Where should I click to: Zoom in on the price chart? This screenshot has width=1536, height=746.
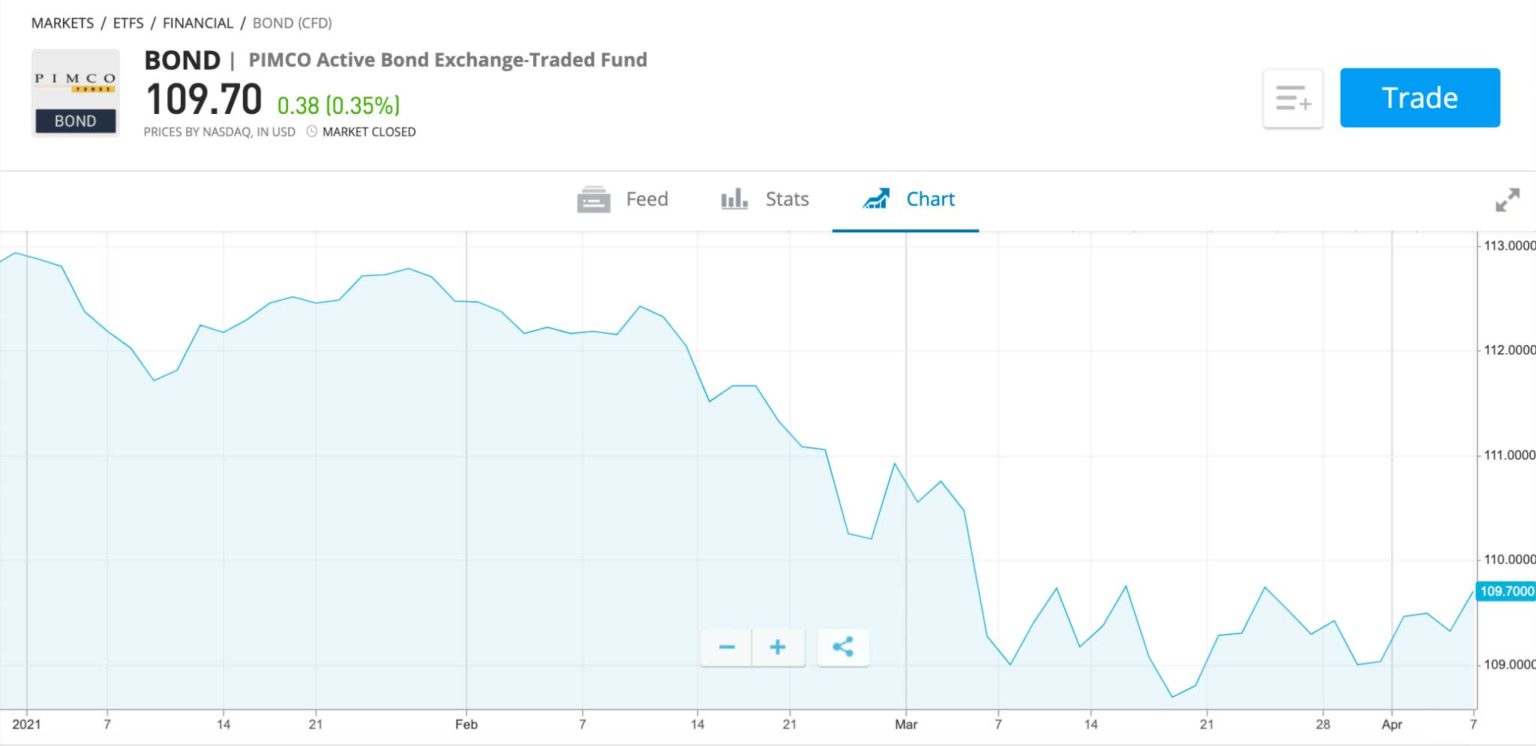point(777,647)
